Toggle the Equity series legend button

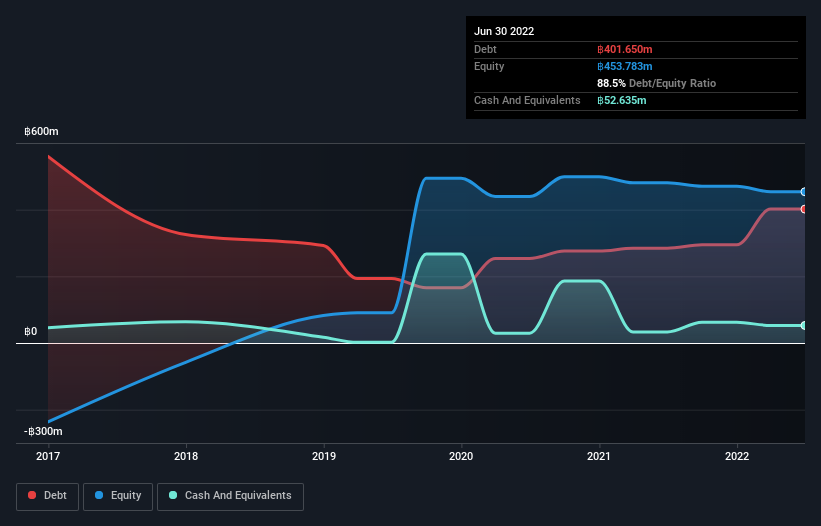(x=118, y=496)
